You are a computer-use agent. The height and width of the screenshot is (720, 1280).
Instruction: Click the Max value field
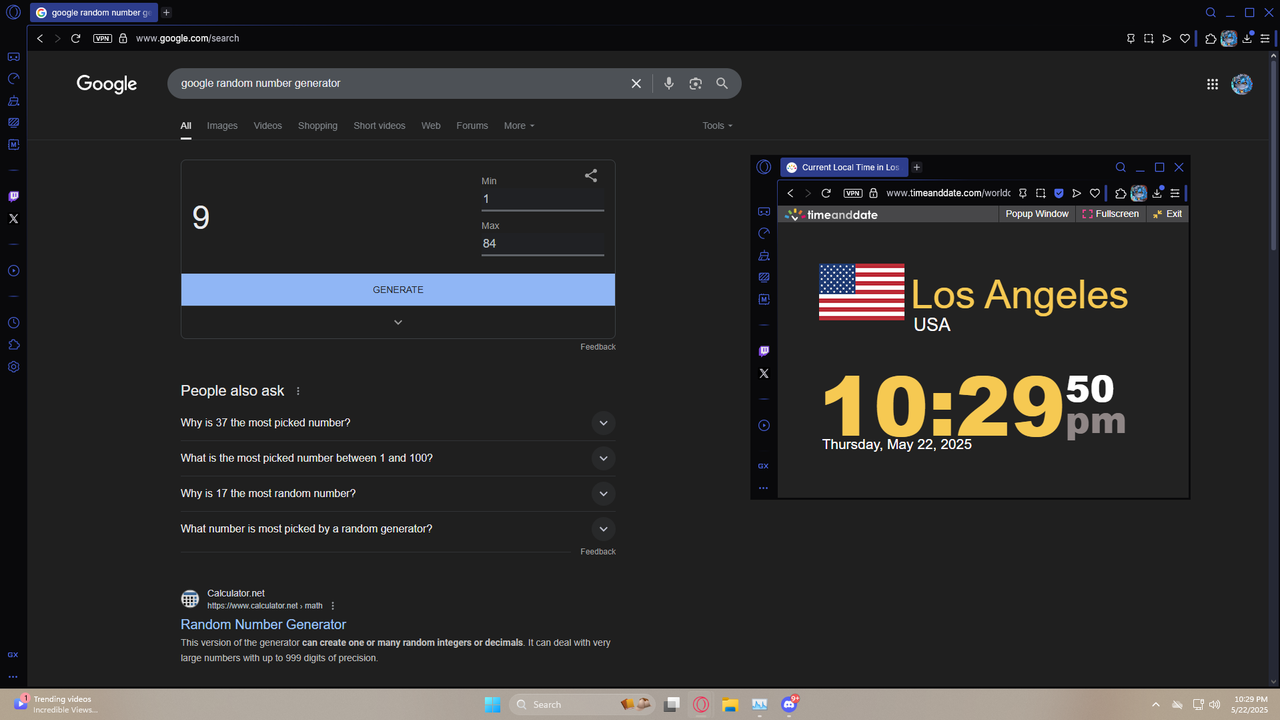[x=542, y=243]
